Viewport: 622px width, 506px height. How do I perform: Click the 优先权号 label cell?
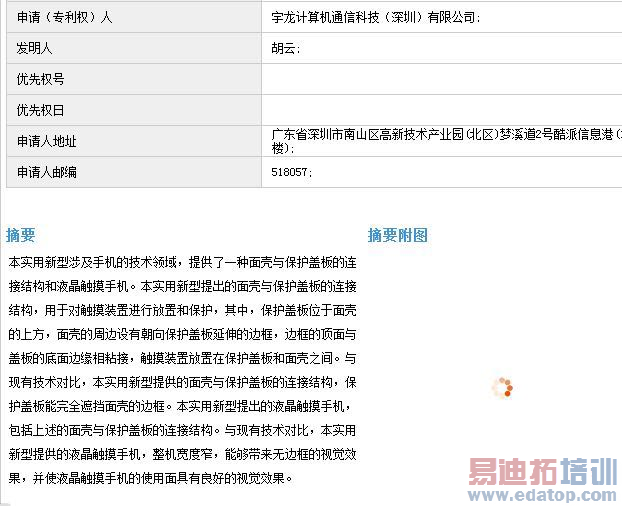134,79
